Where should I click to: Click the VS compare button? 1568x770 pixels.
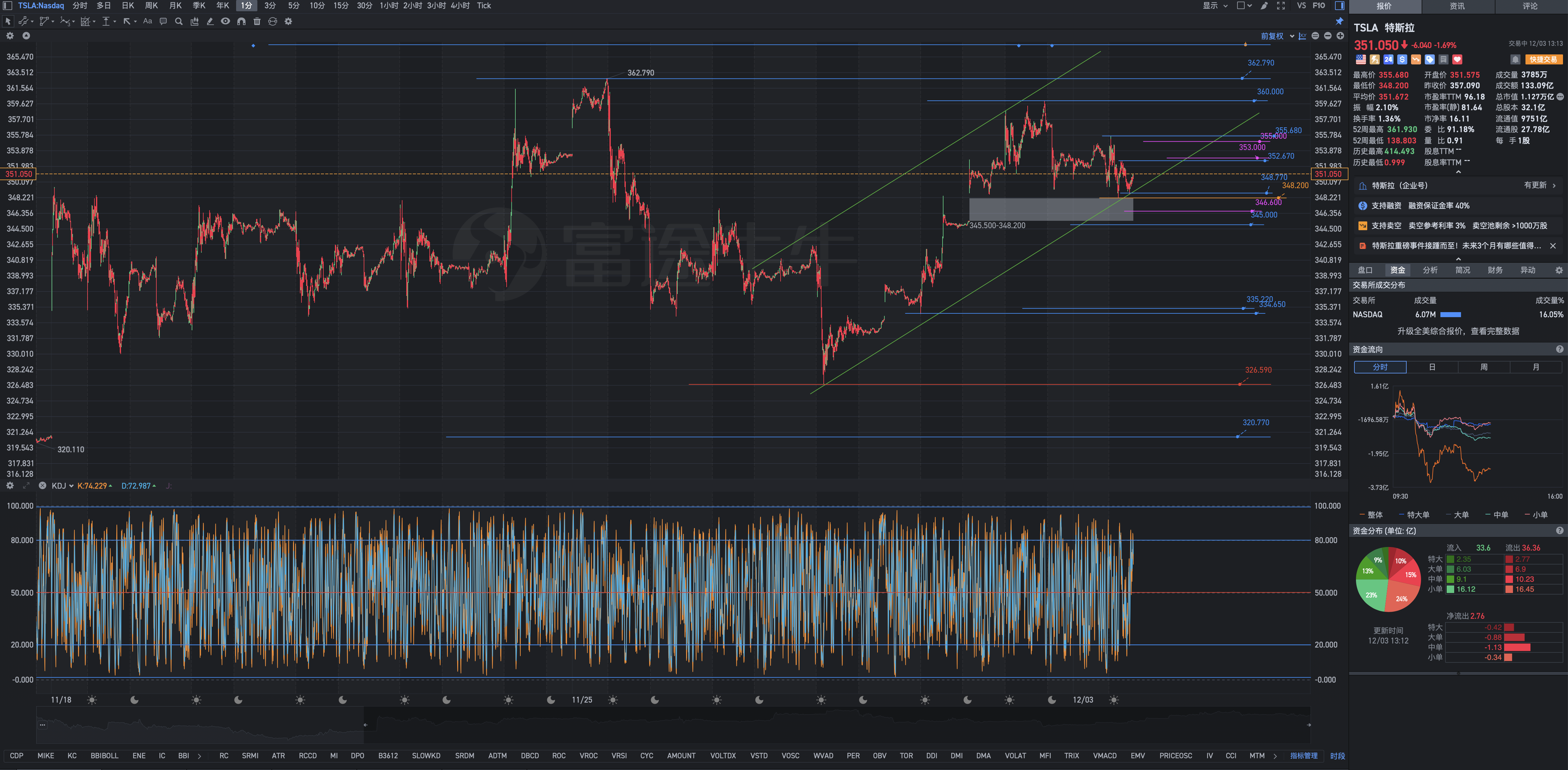point(1301,6)
